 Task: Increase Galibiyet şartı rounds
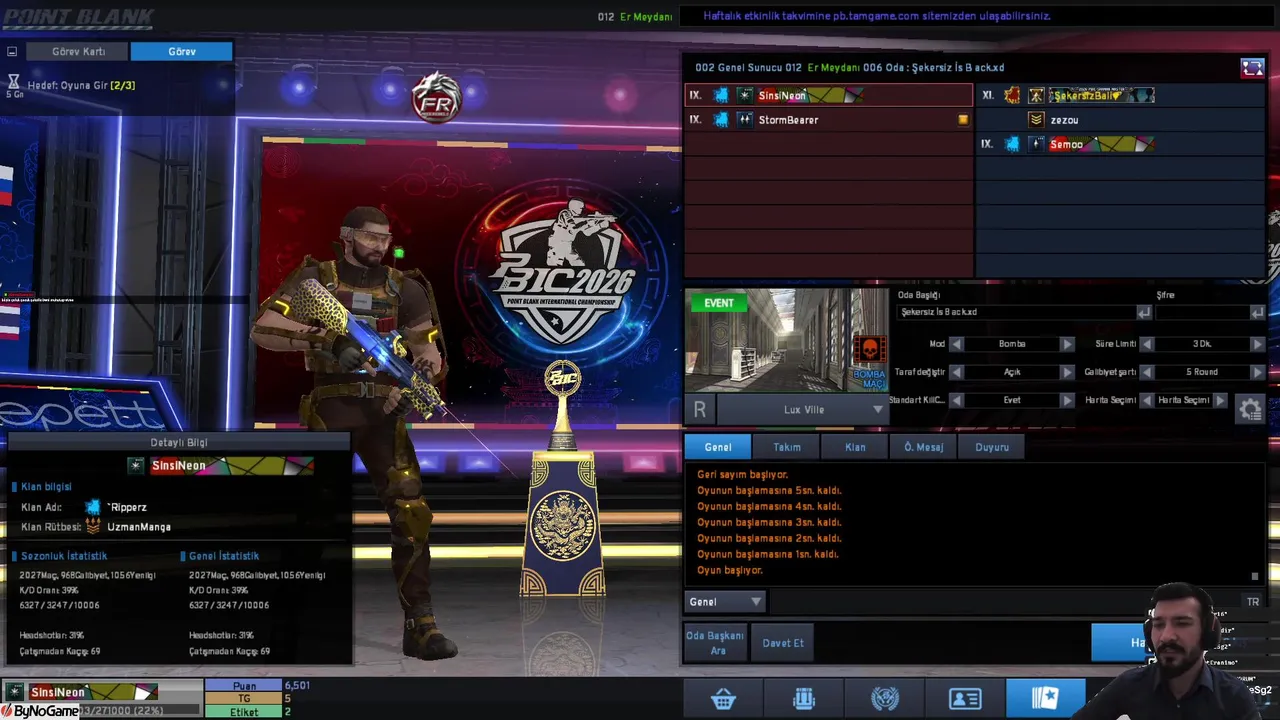[x=1257, y=372]
